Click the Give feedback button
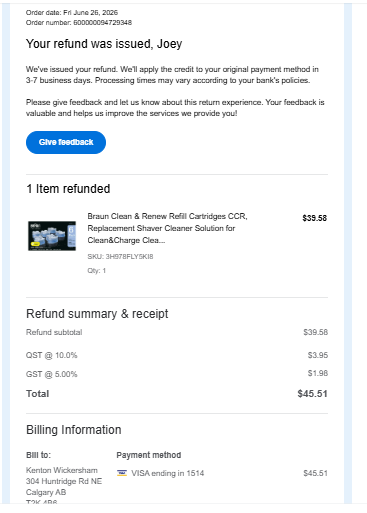The width and height of the screenshot is (367, 513). (66, 142)
